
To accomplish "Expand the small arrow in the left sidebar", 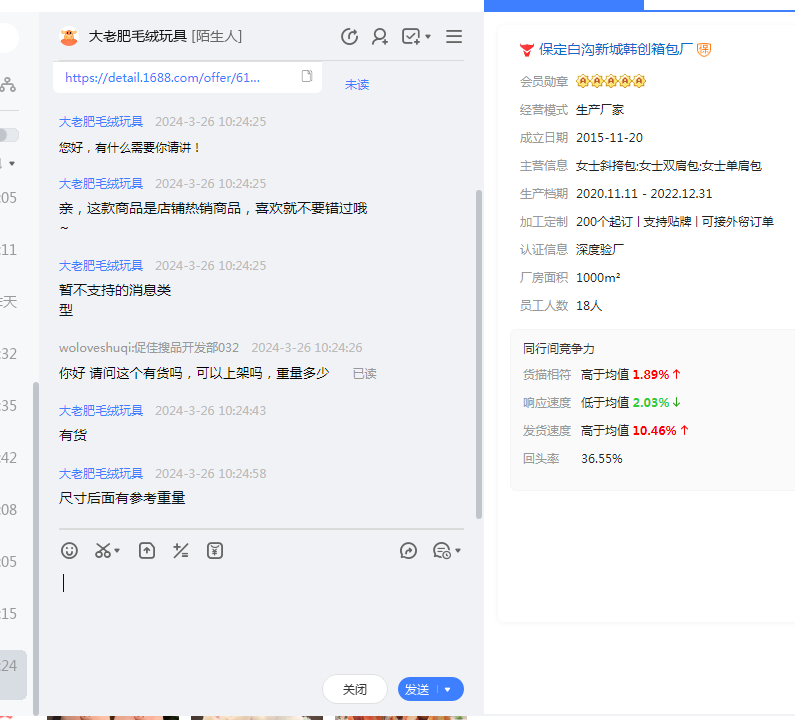I will (x=12, y=163).
